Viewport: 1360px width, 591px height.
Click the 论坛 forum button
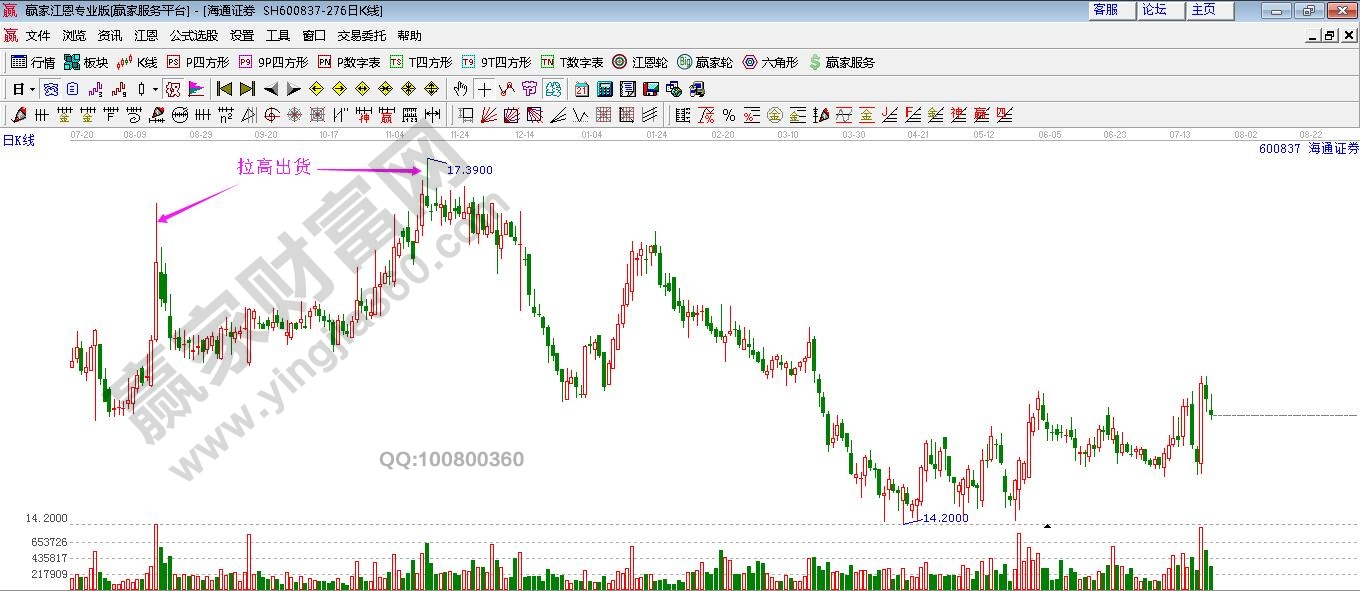point(1154,10)
